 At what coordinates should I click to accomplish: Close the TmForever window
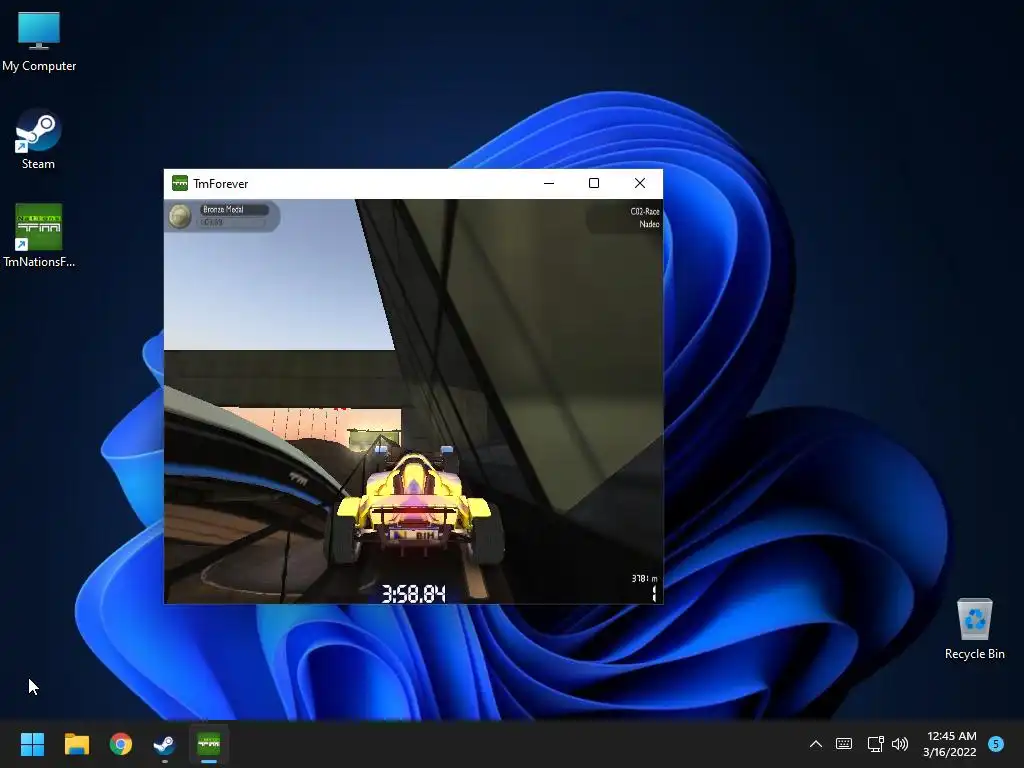(640, 184)
